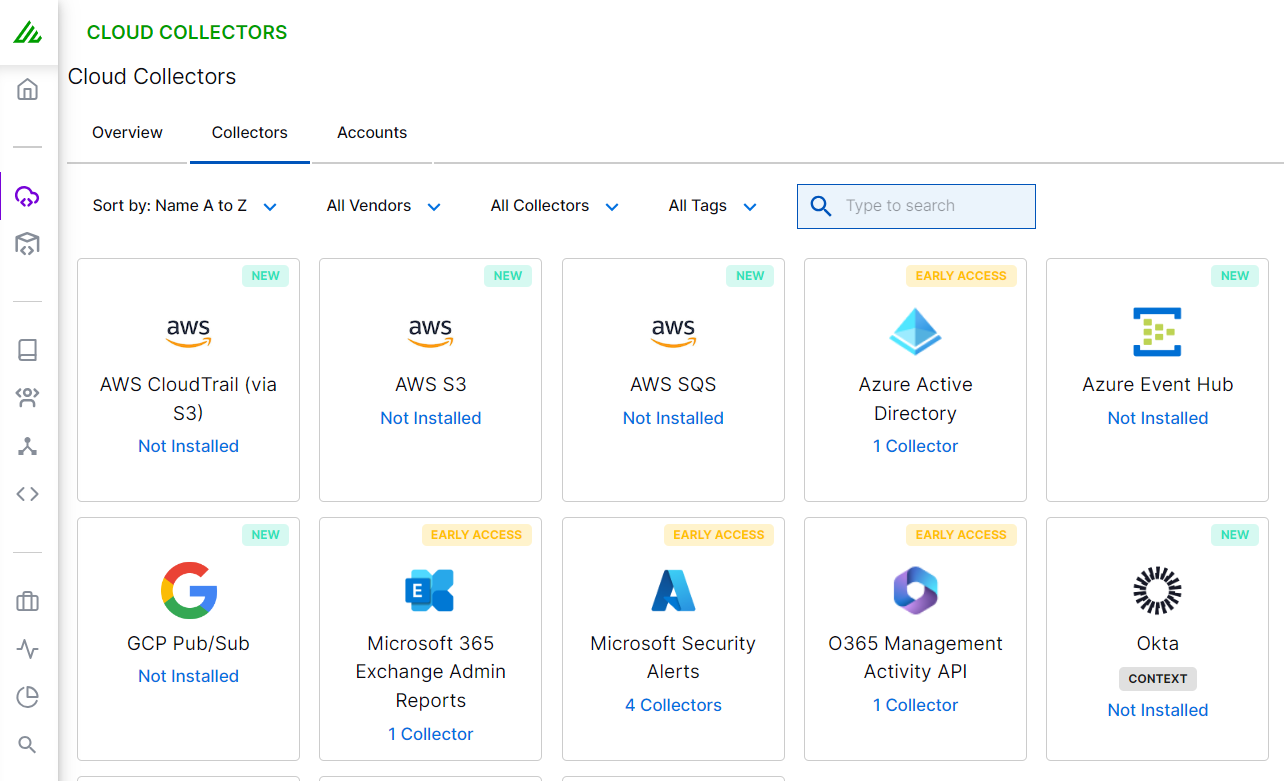
Task: Open the briefcase icon in sidebar
Action: (28, 601)
